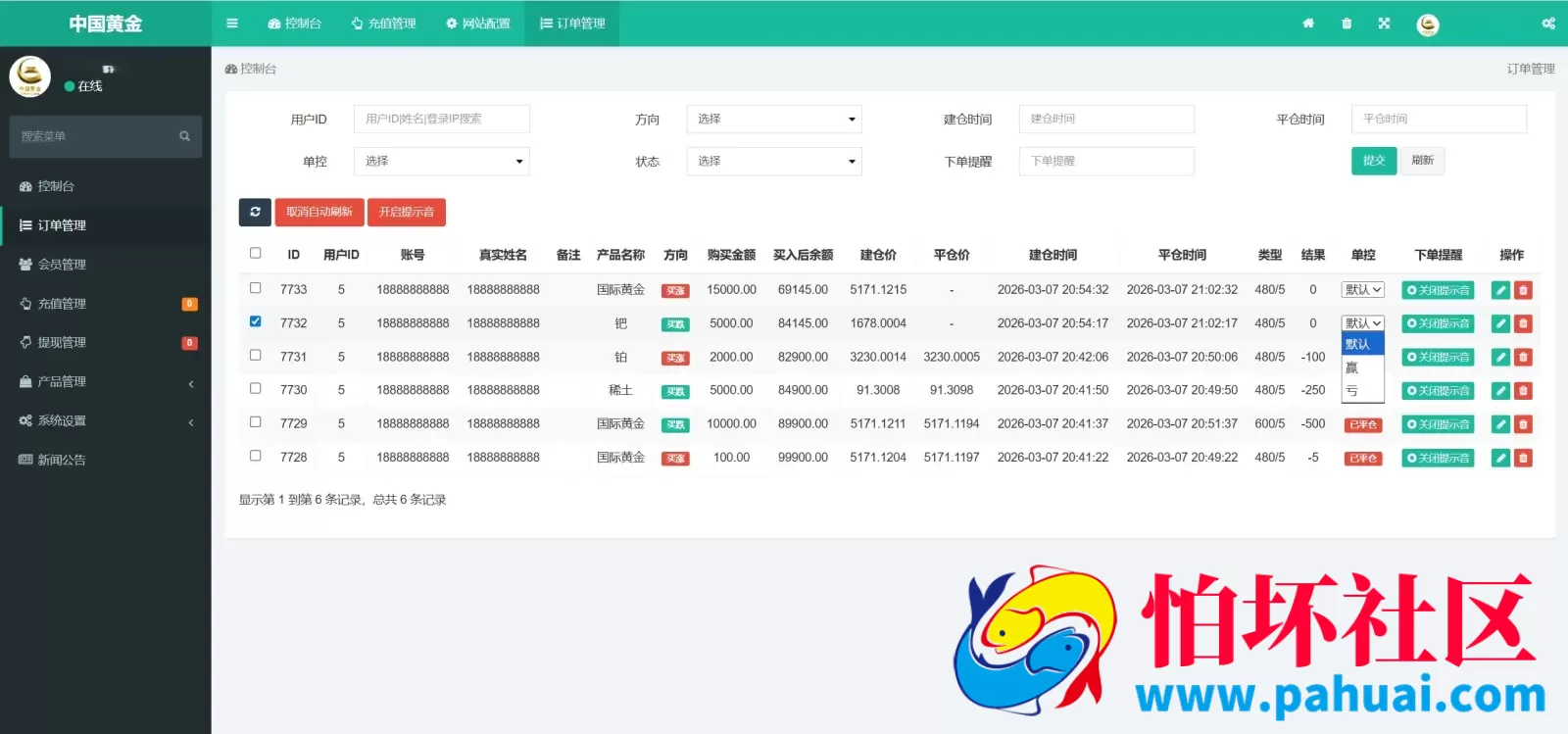
Task: Uncheck the box for order 7732
Action: pyautogui.click(x=256, y=321)
